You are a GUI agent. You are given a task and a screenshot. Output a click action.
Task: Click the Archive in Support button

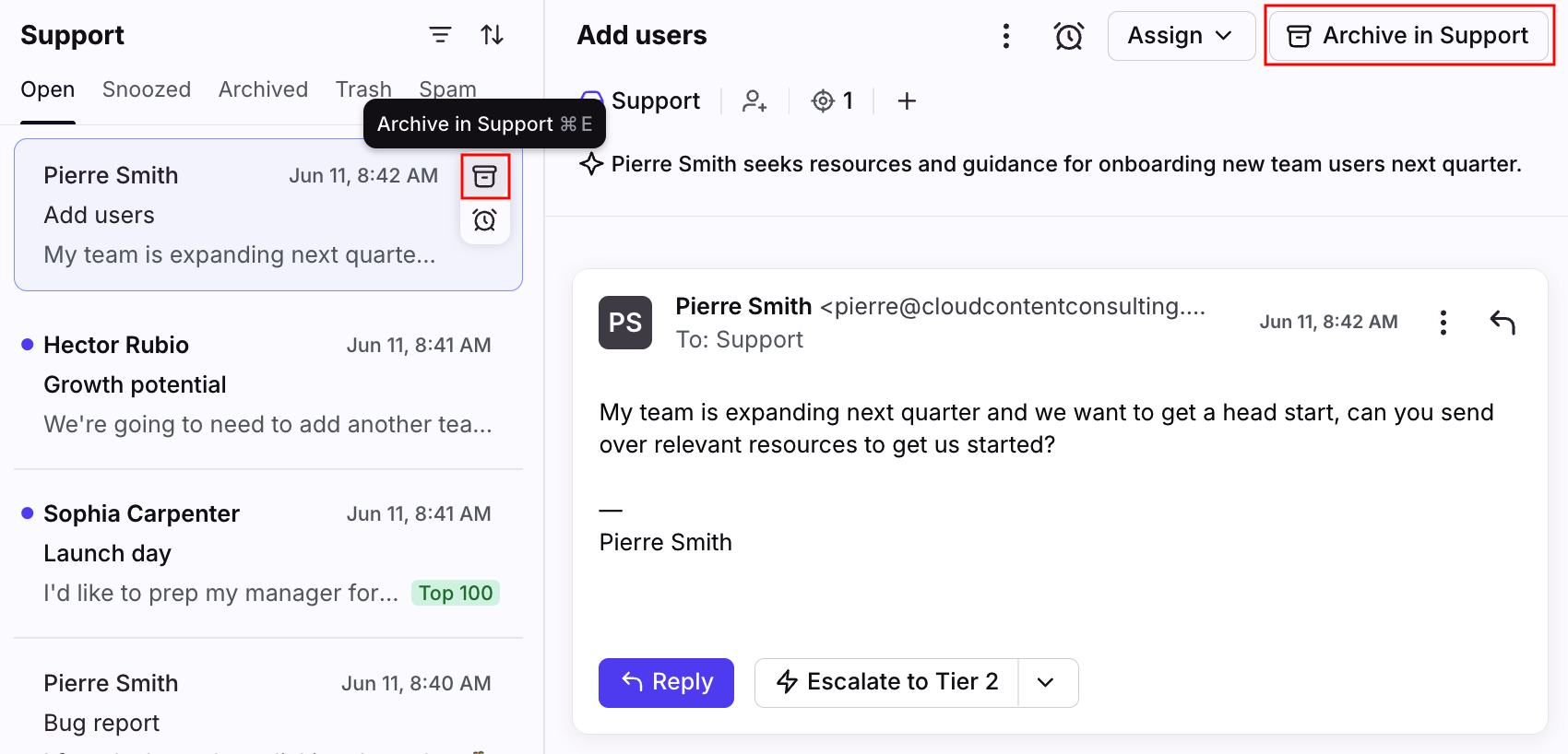[1408, 36]
